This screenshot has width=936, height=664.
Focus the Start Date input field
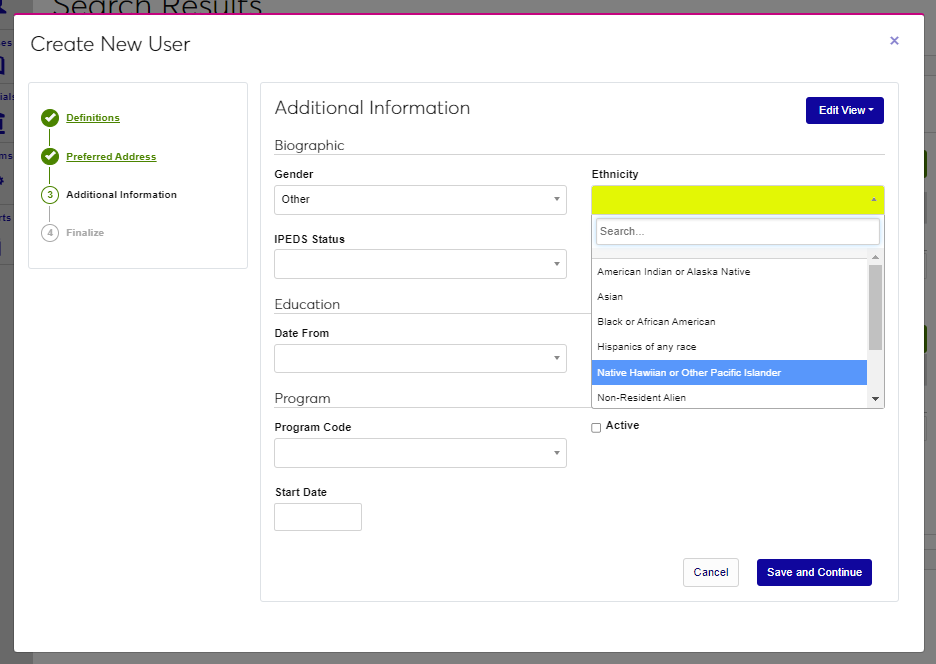tap(318, 517)
